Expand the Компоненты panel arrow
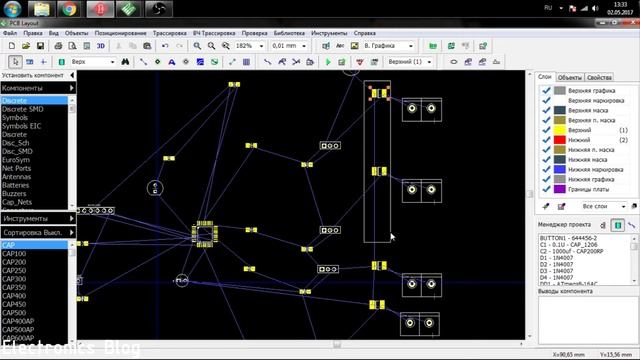Viewport: 640px width, 360px height. tap(72, 88)
